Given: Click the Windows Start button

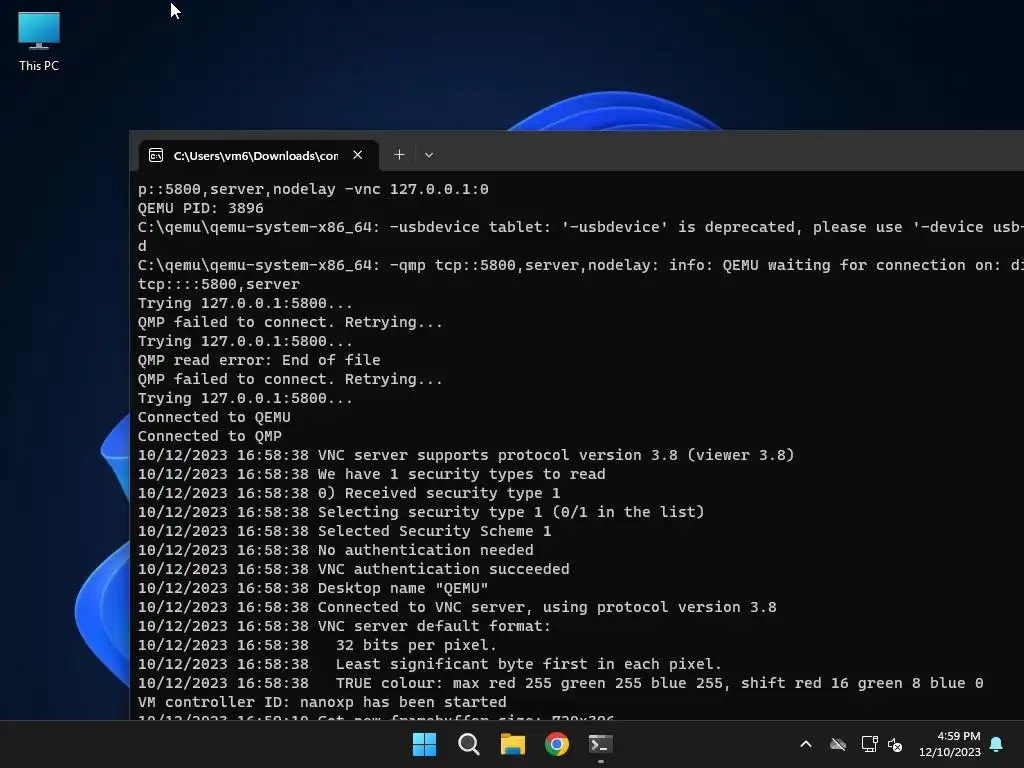Looking at the screenshot, I should click(x=424, y=744).
